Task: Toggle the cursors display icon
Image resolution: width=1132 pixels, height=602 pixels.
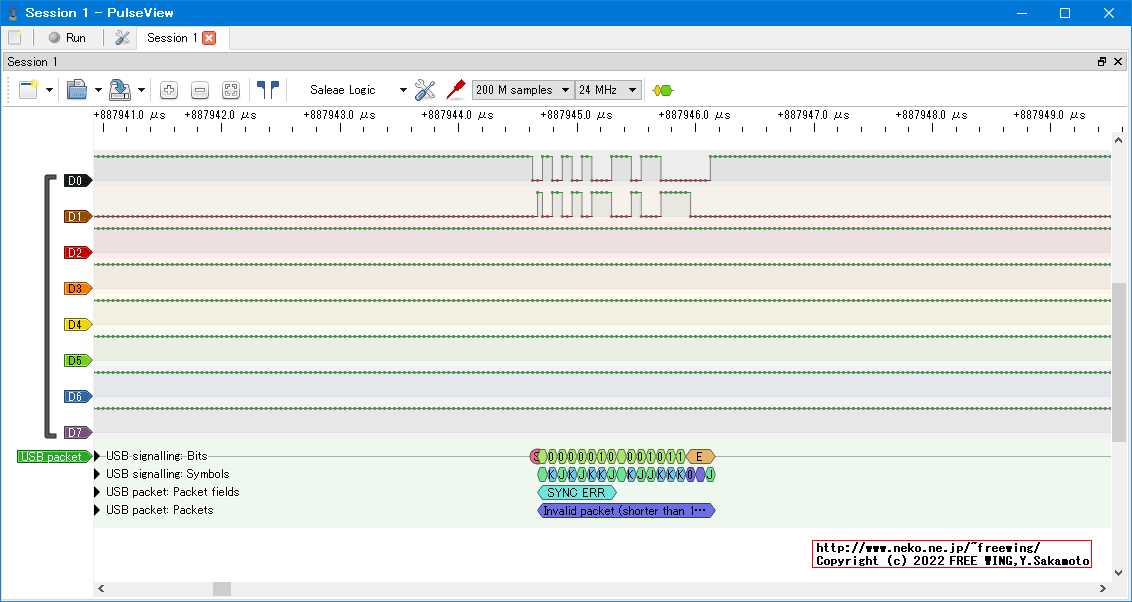Action: click(267, 89)
